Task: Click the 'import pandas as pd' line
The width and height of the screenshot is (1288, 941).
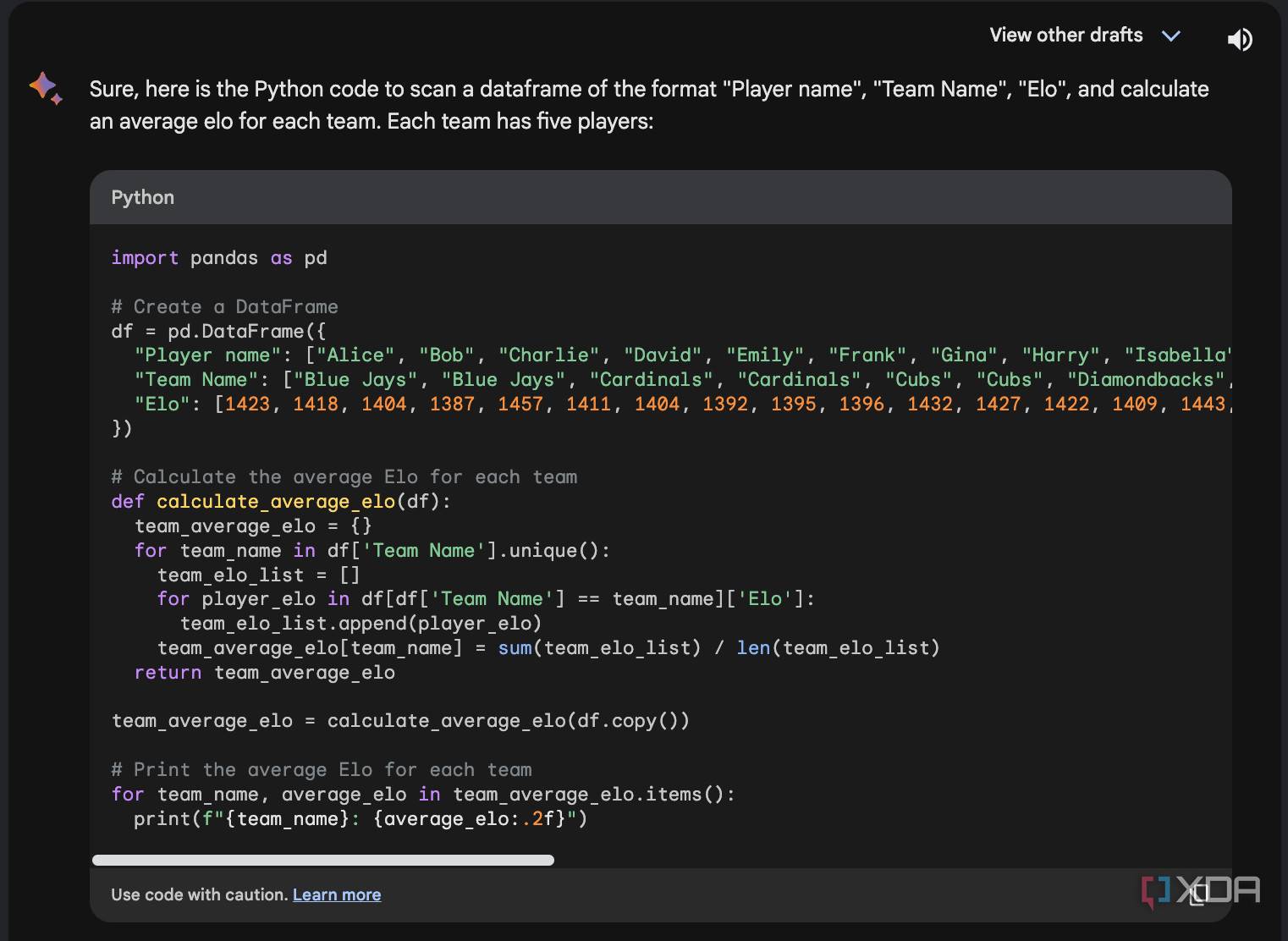Action: coord(219,258)
